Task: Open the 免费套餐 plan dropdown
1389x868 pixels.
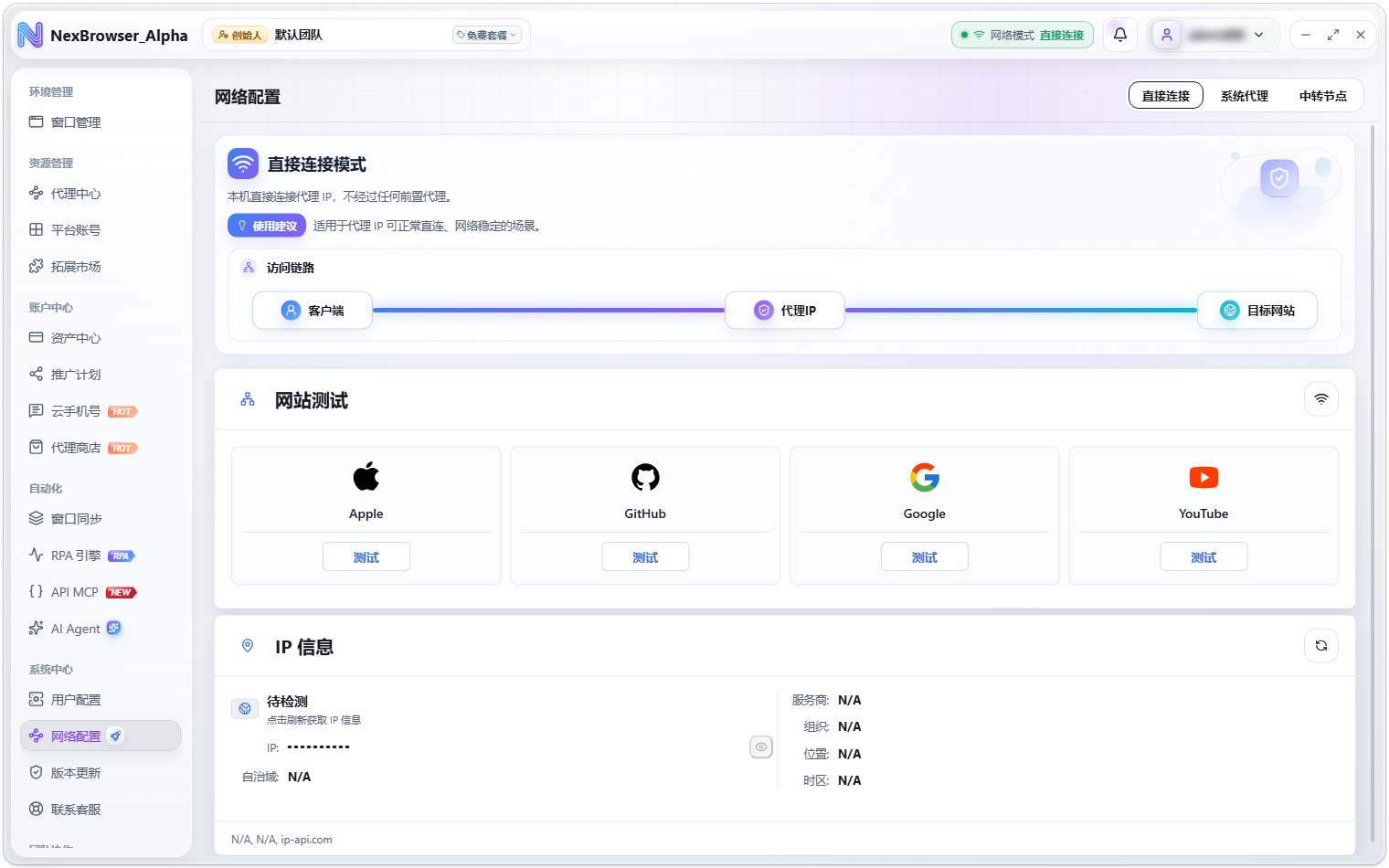Action: [487, 35]
